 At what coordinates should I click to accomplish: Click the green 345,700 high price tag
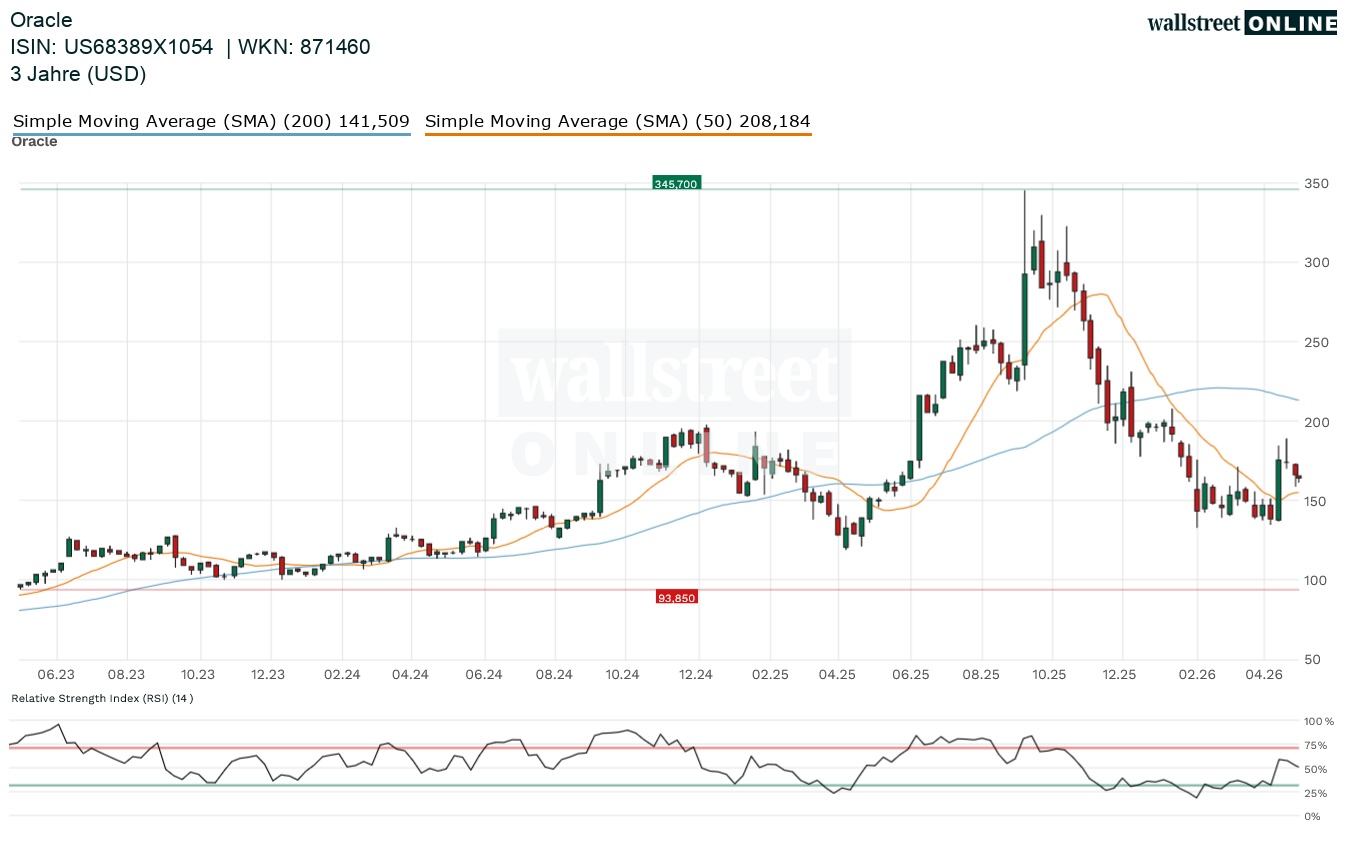[x=676, y=183]
